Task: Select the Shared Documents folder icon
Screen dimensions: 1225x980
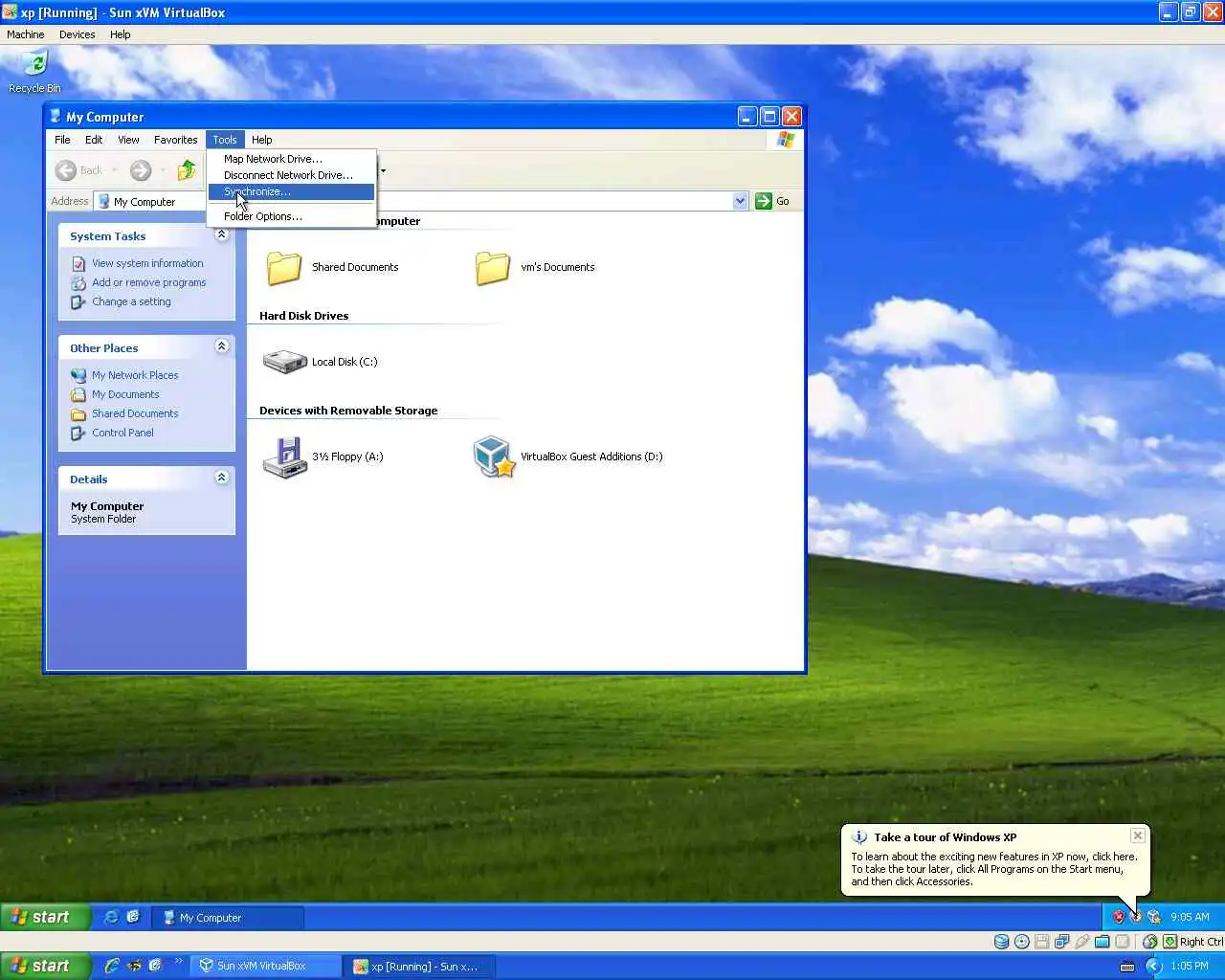Action: tap(284, 268)
